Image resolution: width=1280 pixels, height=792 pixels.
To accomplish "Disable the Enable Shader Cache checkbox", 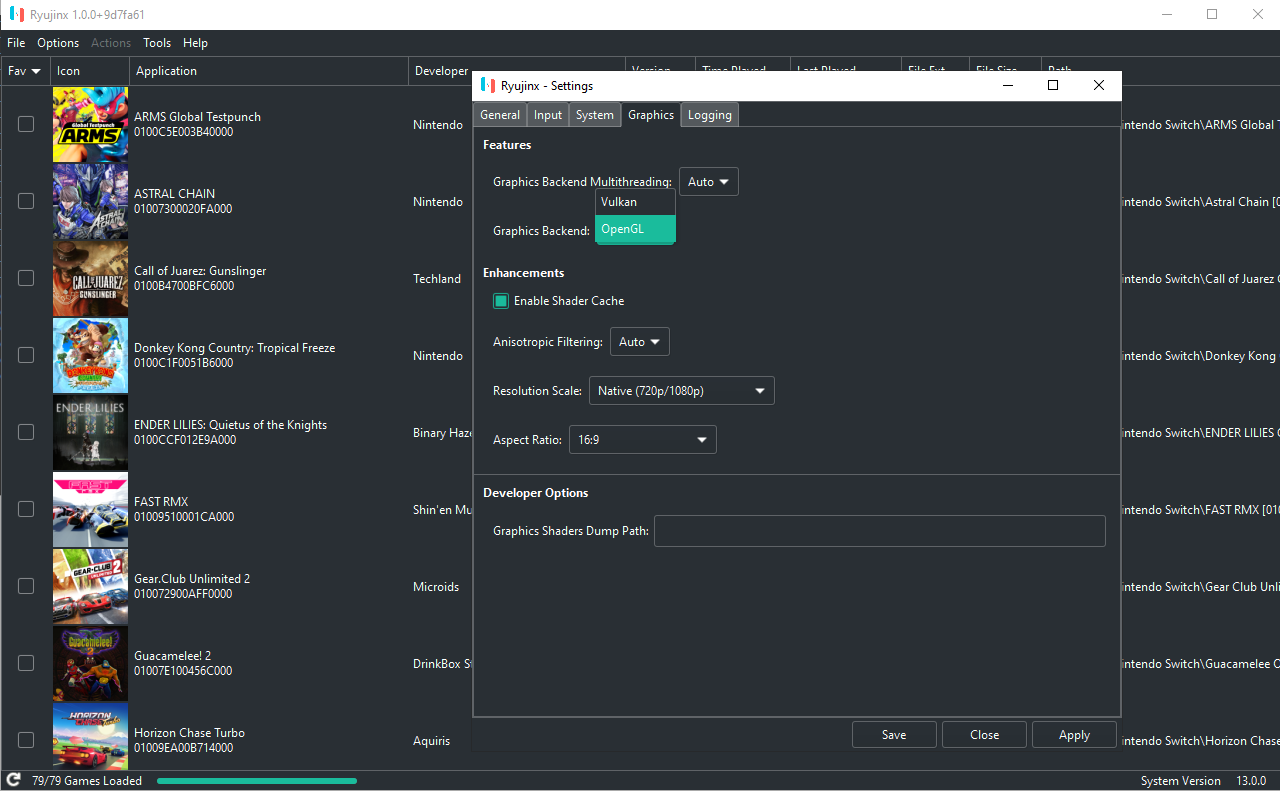I will pos(501,301).
